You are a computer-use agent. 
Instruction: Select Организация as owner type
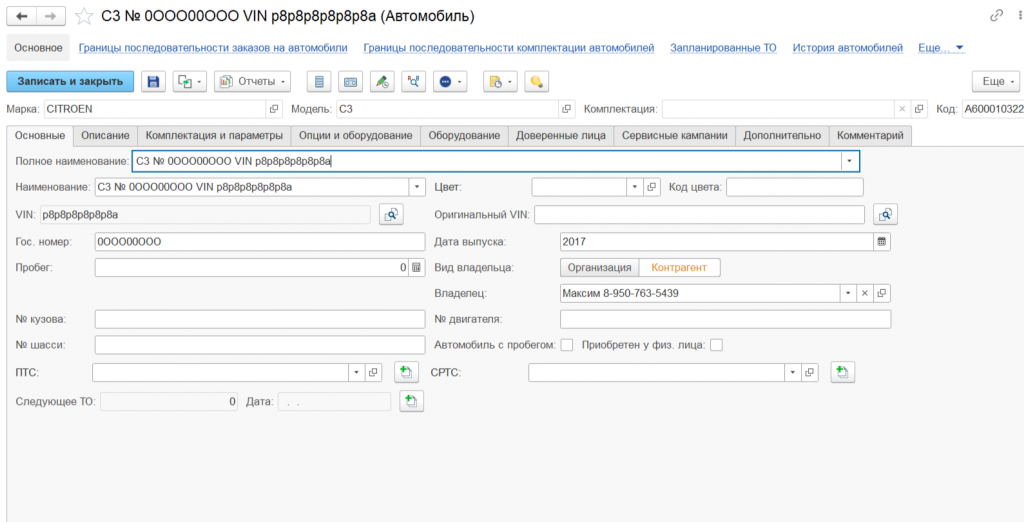[599, 267]
